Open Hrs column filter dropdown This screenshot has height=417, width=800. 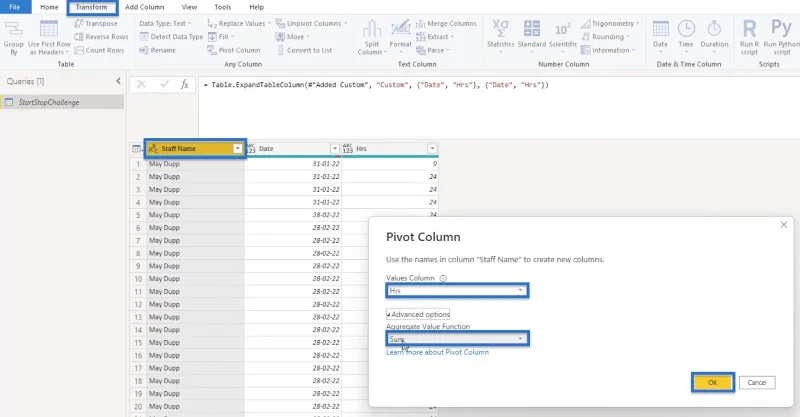point(432,149)
